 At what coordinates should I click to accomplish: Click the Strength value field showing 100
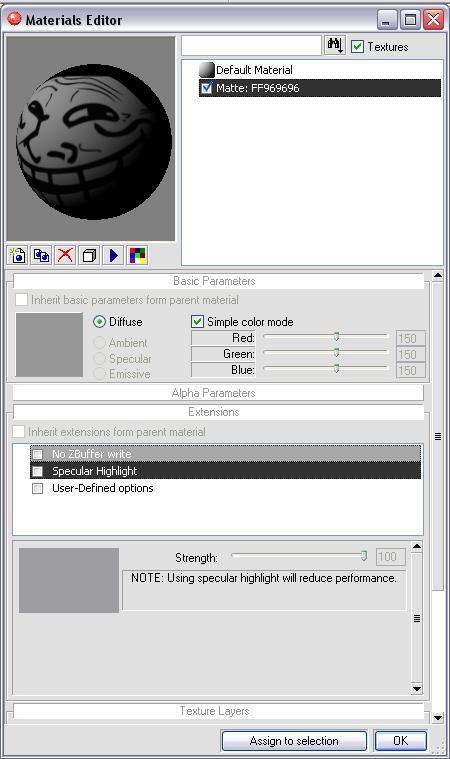(390, 557)
